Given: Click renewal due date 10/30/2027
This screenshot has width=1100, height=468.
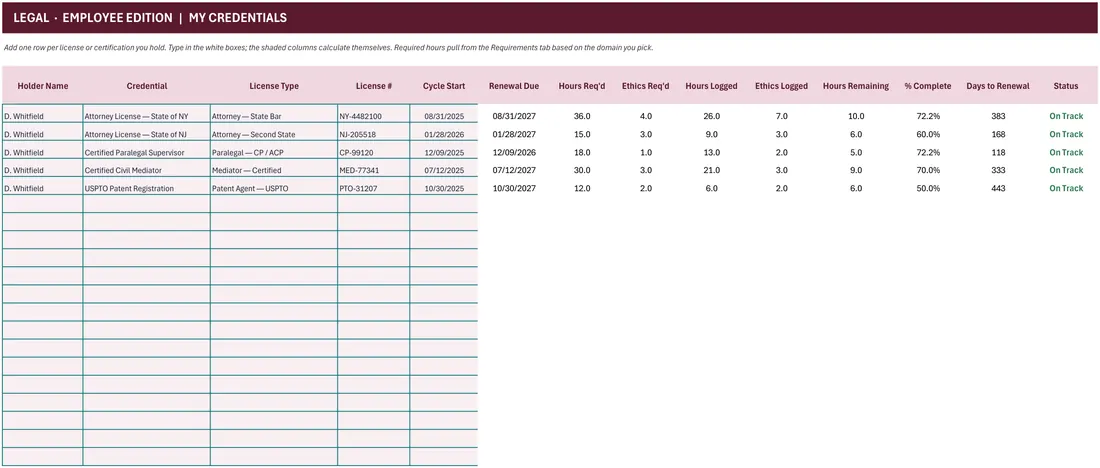Looking at the screenshot, I should pos(514,188).
